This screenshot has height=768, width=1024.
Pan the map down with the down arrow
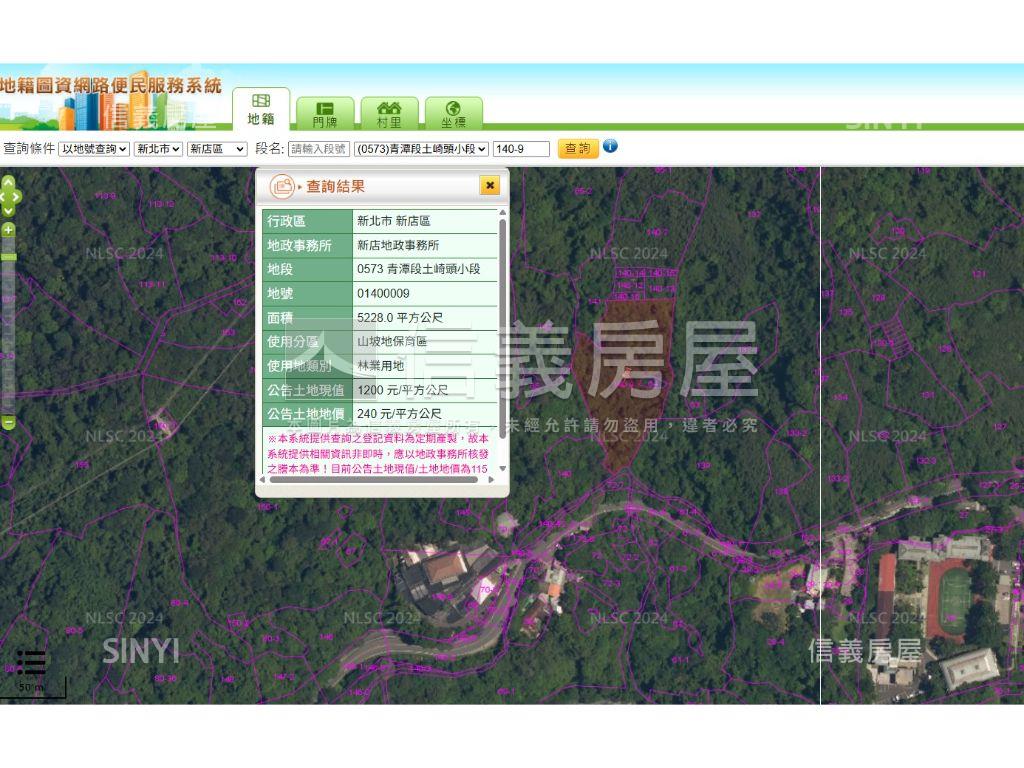pos(8,210)
